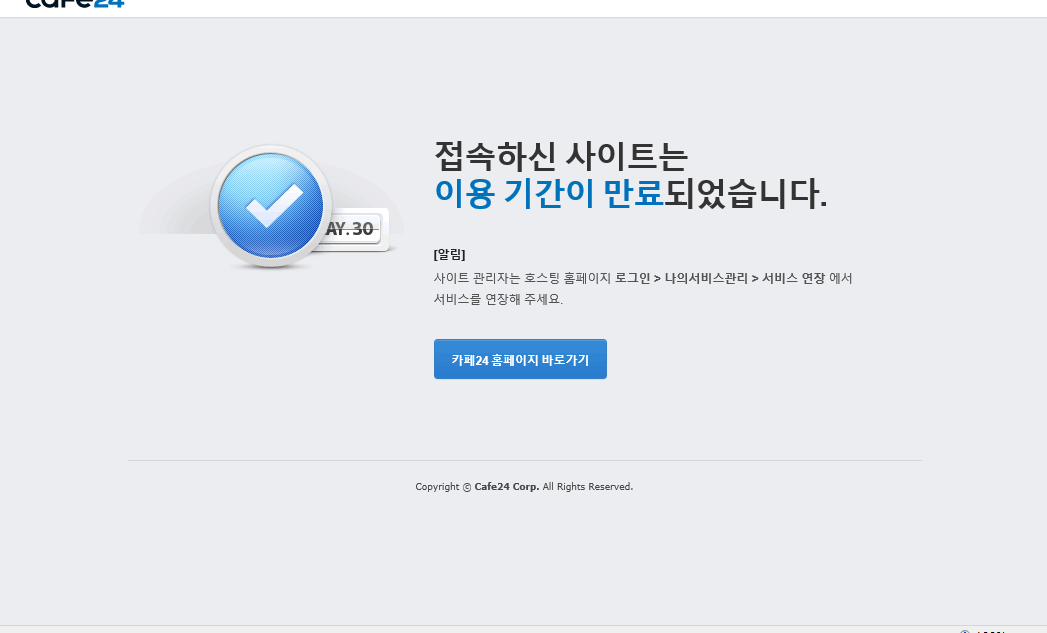Open the Cafe24 homepage via the blue button

click(x=520, y=359)
